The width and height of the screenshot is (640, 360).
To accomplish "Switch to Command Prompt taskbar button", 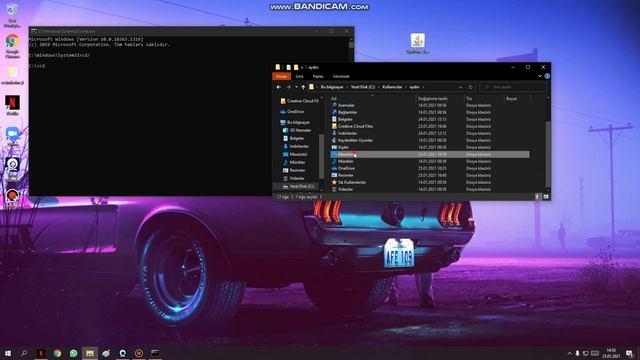I will pos(155,353).
